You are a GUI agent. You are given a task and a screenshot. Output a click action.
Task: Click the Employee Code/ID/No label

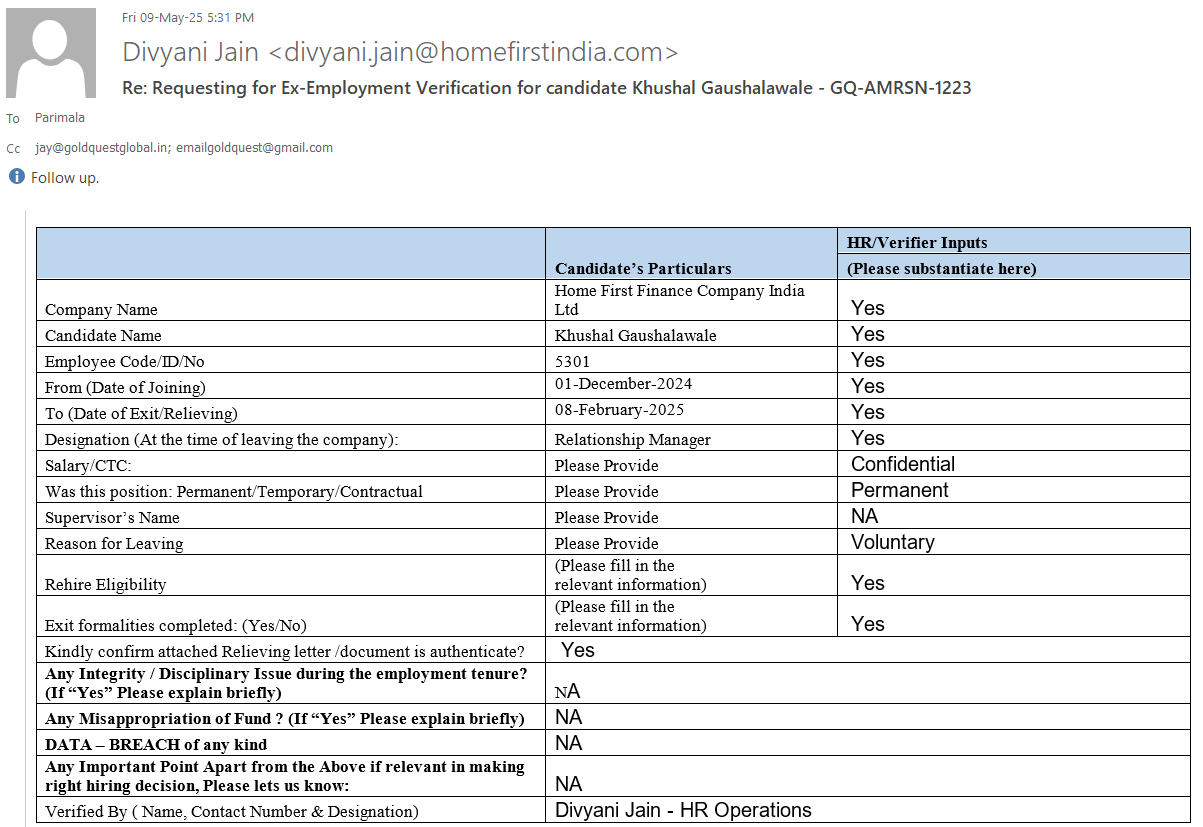(125, 361)
